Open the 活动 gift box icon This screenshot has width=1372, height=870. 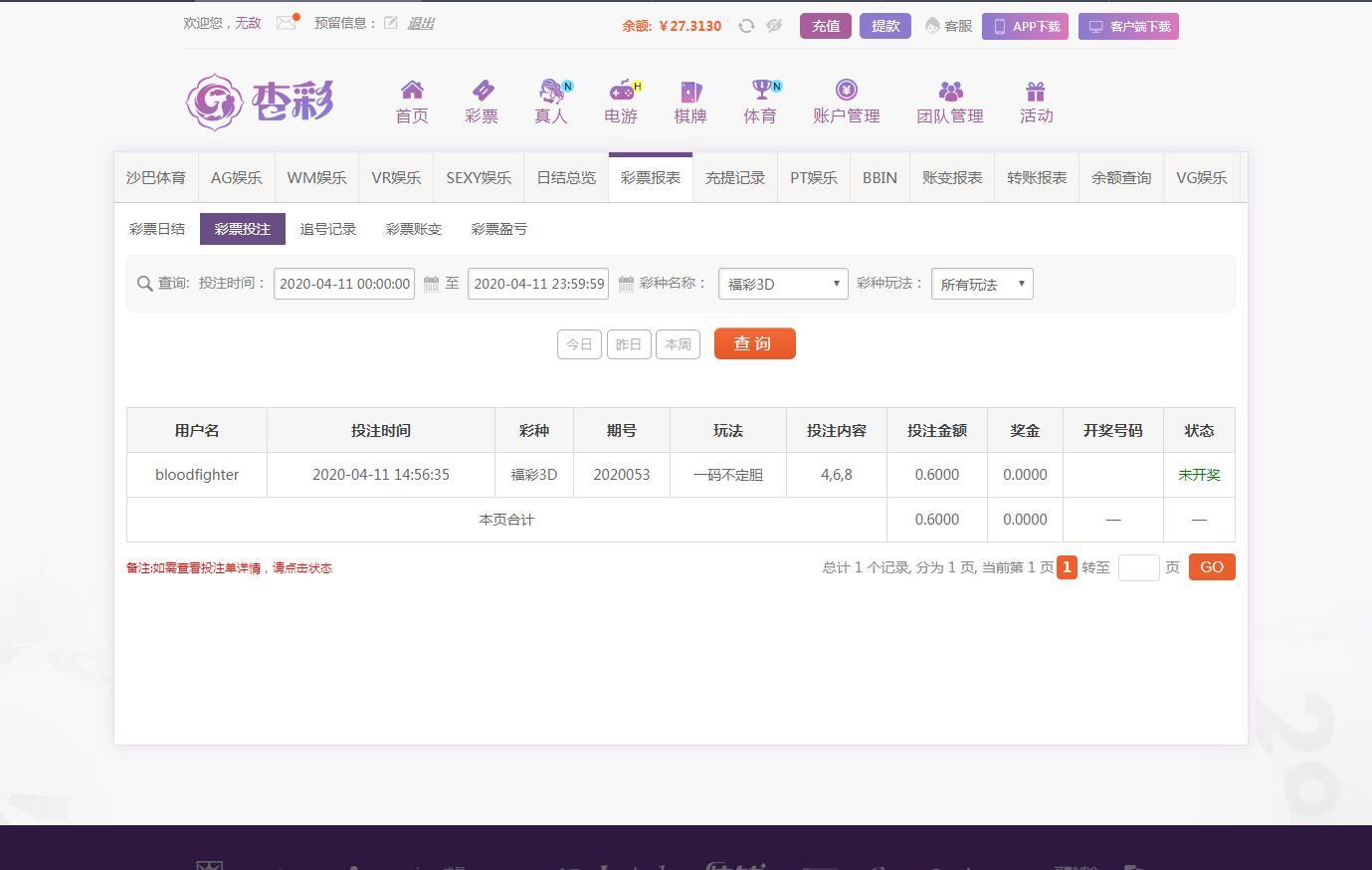point(1036,92)
